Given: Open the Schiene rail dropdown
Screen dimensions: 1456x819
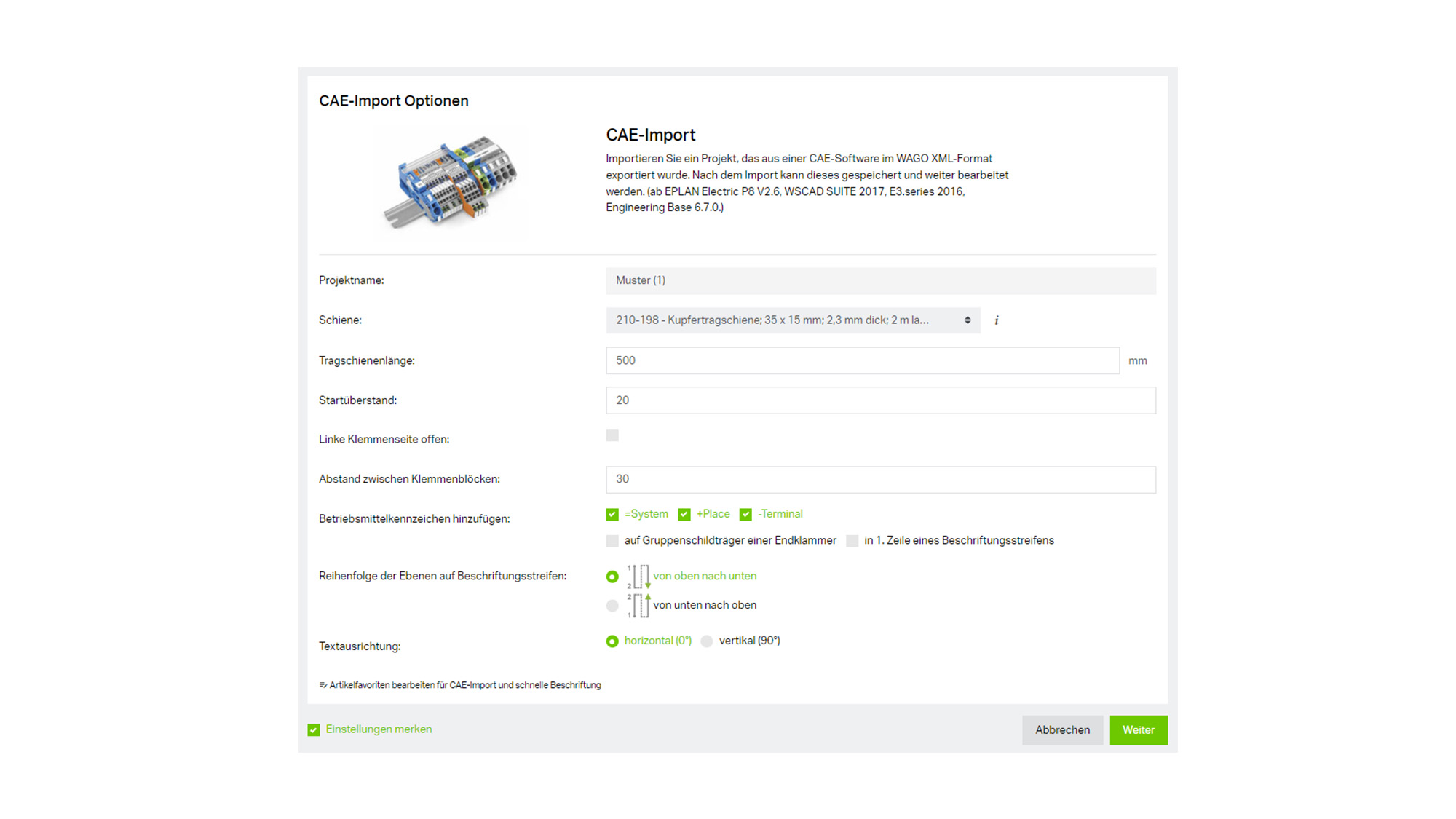Looking at the screenshot, I should click(793, 320).
